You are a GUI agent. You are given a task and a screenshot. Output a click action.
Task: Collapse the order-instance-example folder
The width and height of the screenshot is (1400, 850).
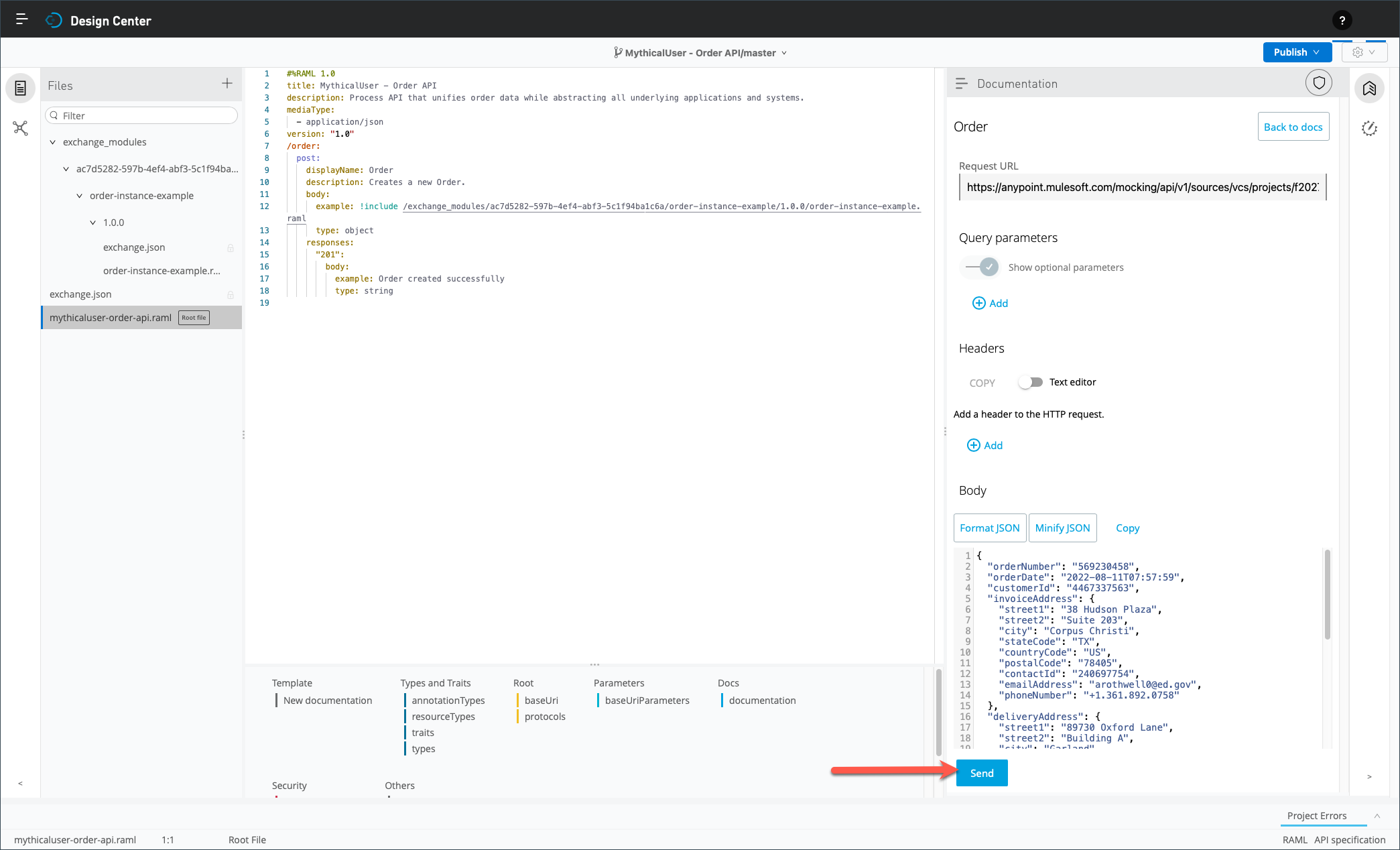click(x=79, y=196)
